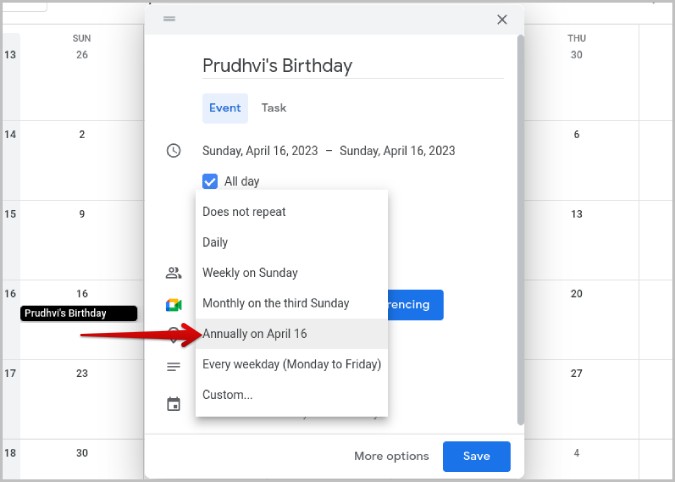Viewport: 675px width, 482px height.
Task: Select Sunday 26 in calendar grid
Action: click(x=82, y=55)
